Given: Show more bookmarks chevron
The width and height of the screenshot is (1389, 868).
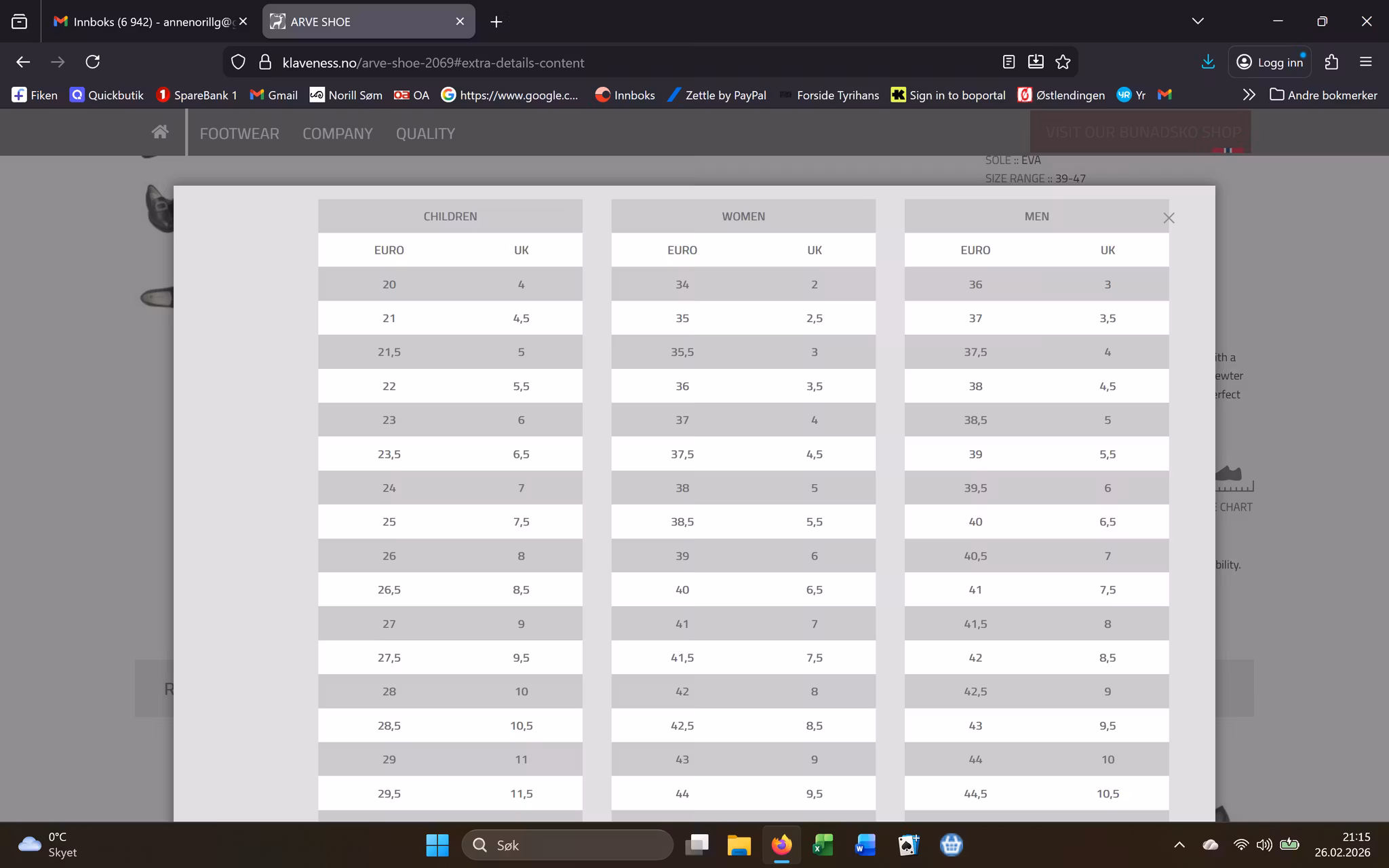Looking at the screenshot, I should (1249, 95).
